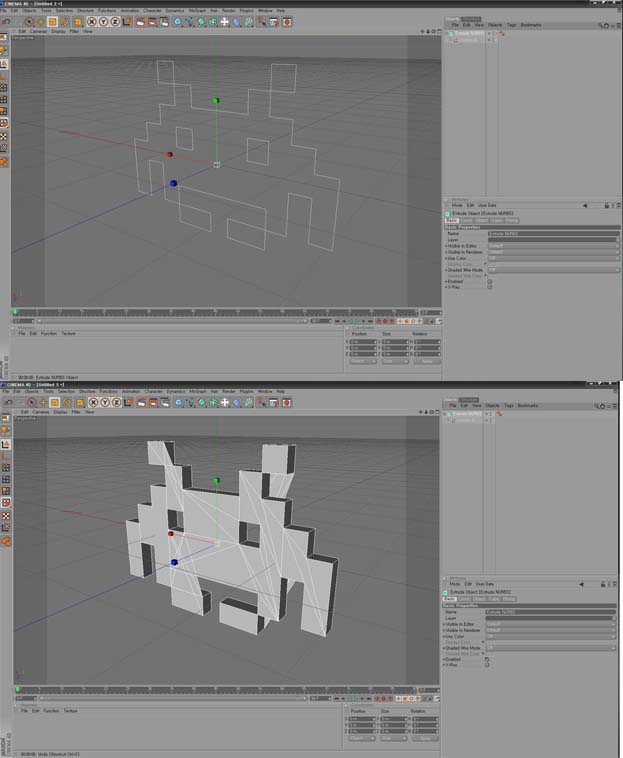Open Cameras menu in top viewport
Image resolution: width=623 pixels, height=758 pixels.
tap(39, 31)
